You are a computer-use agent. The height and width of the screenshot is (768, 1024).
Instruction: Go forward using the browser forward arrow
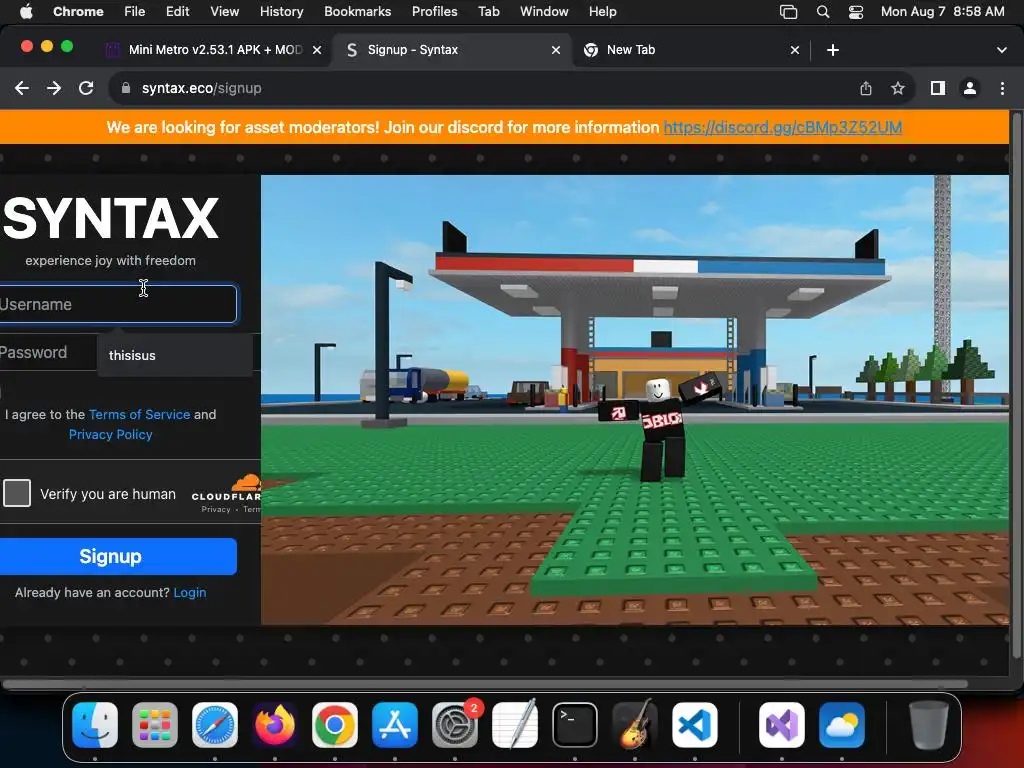pos(54,88)
